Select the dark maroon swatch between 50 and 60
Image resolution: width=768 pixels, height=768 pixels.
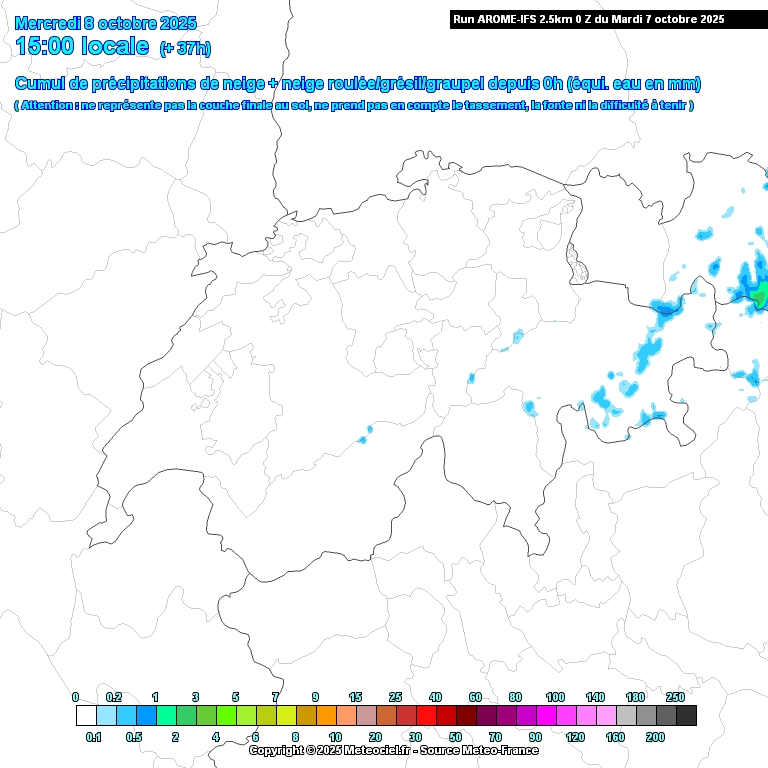(466, 715)
